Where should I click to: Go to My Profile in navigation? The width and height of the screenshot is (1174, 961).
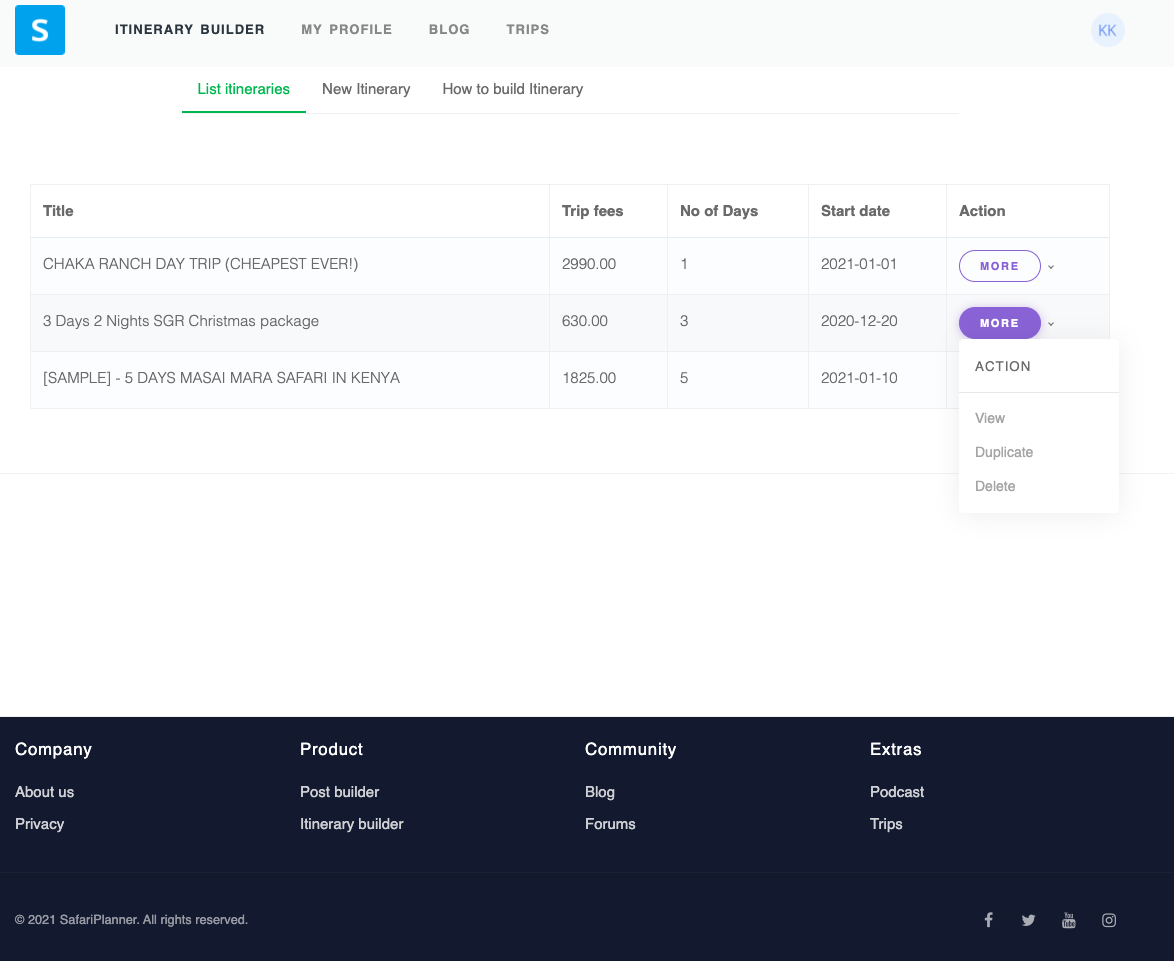pyautogui.click(x=347, y=29)
